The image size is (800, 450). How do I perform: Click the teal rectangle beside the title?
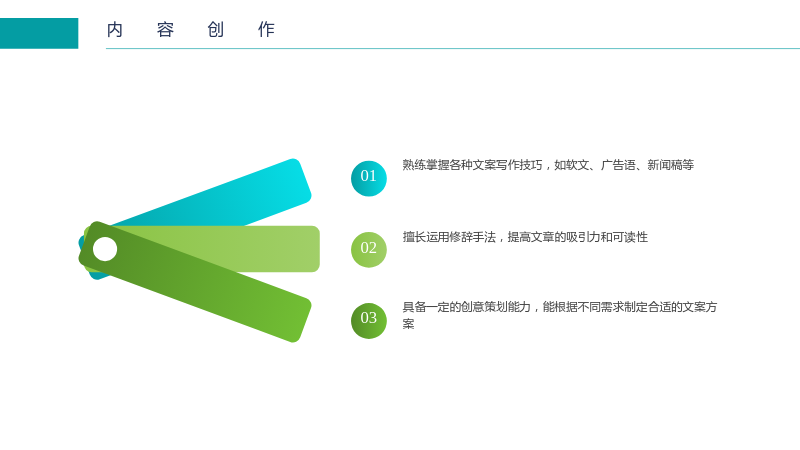tap(39, 33)
